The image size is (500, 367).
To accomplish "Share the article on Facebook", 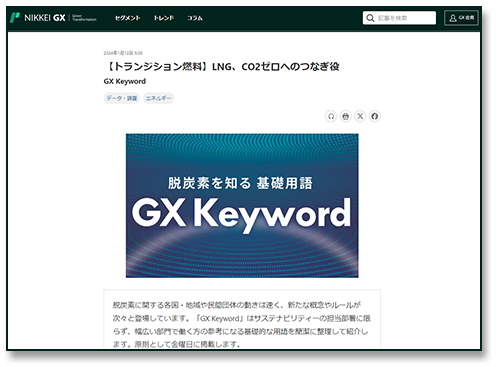I will point(375,116).
